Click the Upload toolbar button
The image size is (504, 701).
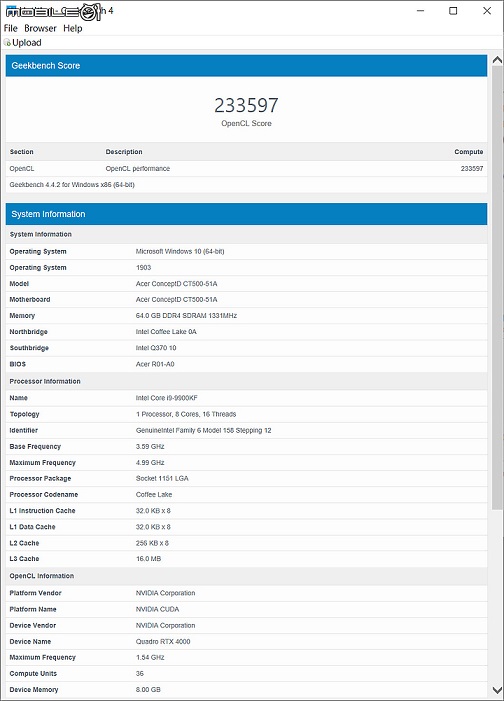pyautogui.click(x=22, y=43)
